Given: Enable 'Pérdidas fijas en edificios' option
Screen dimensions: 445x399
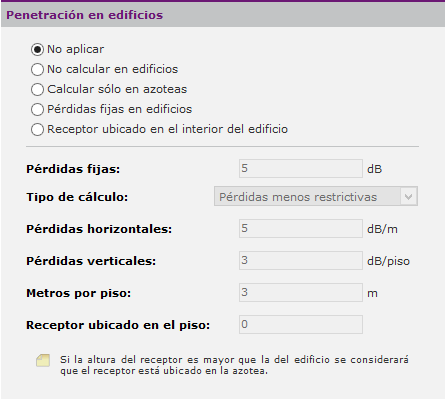Looking at the screenshot, I should (x=37, y=109).
